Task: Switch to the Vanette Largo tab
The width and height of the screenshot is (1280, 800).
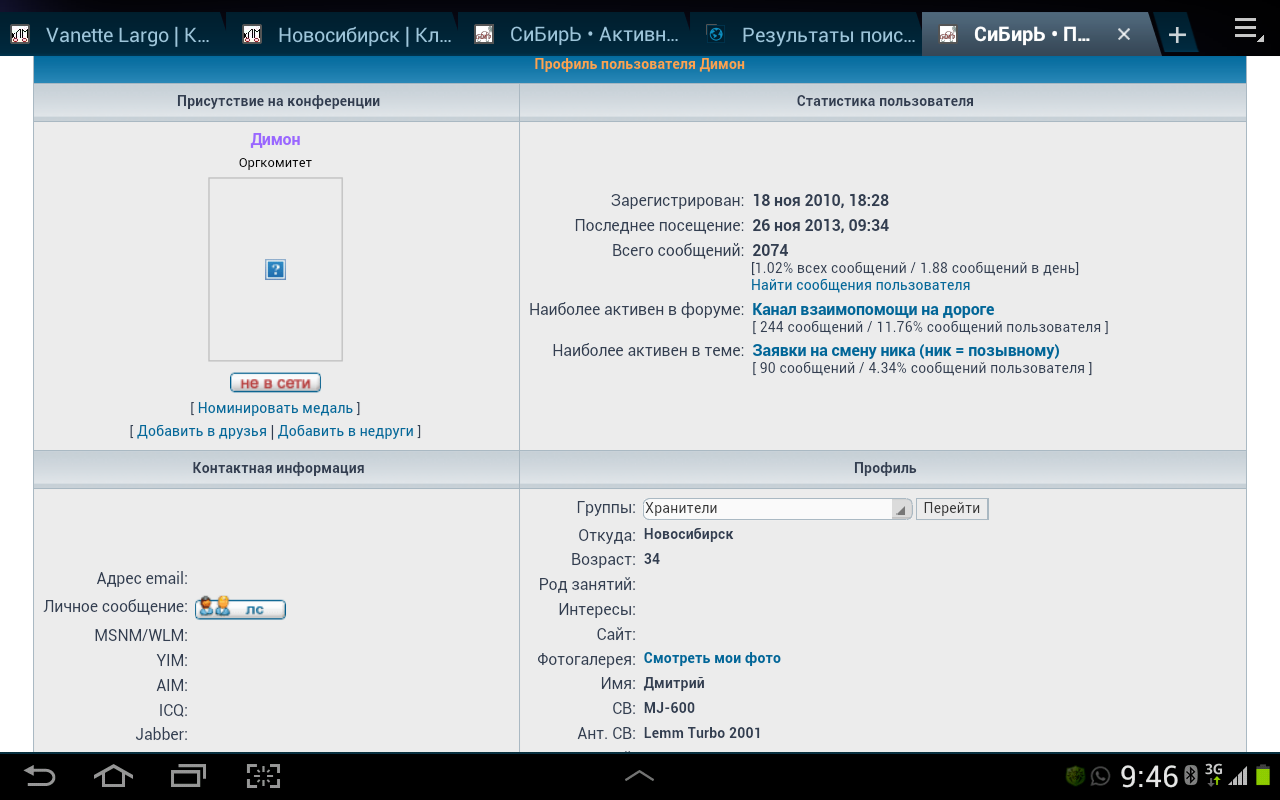Action: pyautogui.click(x=115, y=35)
